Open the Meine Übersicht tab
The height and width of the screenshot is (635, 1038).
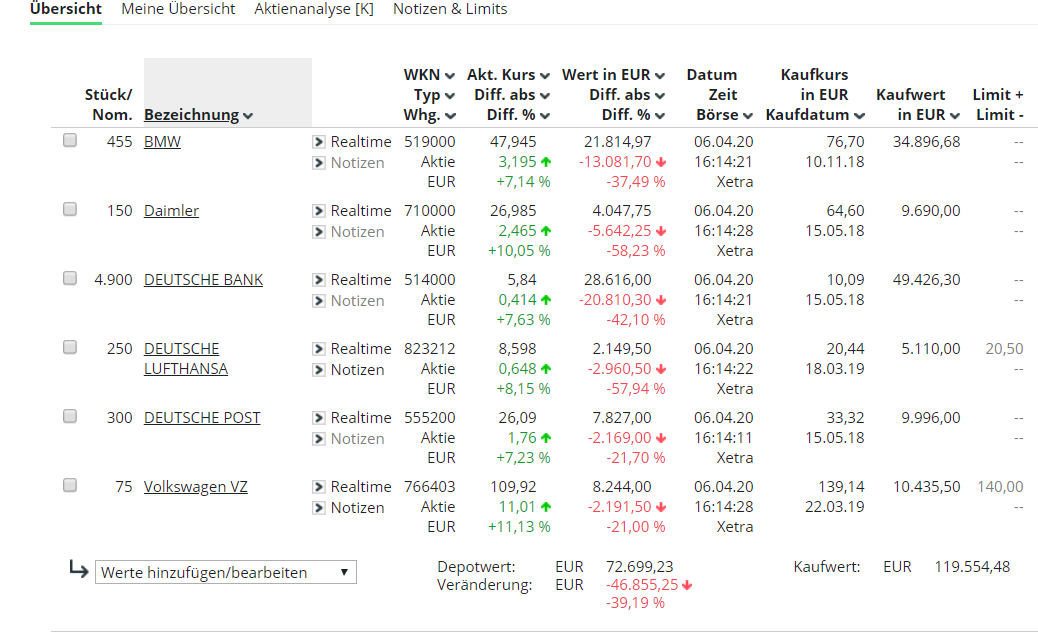tap(178, 9)
